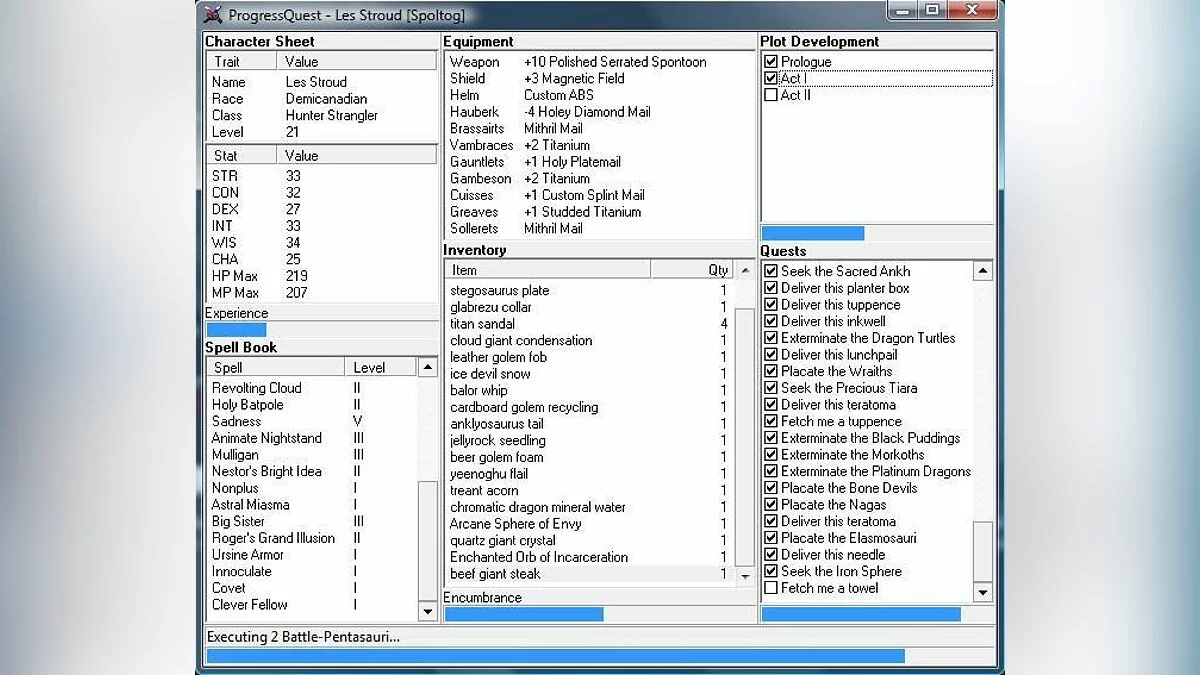The image size is (1200, 675).
Task: Click the Executing 2 Battle-Pentasauri status text
Action: pos(303,637)
